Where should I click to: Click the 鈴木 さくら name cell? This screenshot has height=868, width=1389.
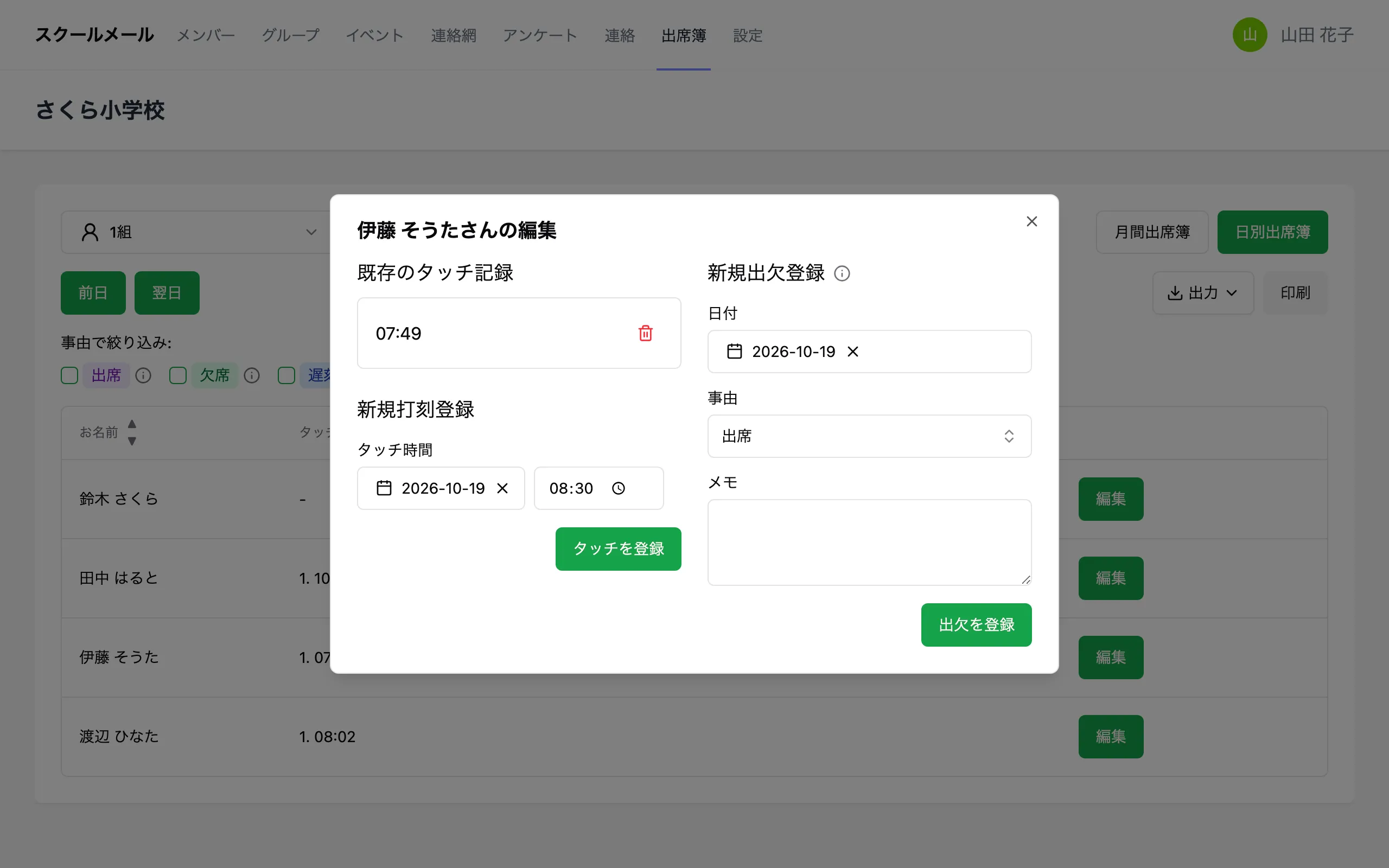[x=119, y=499]
